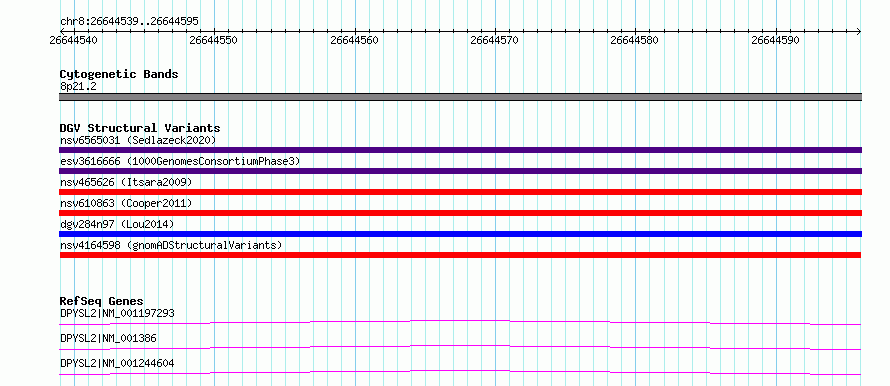
Task: Click the Cytogenetic Bands track heading
Action: pyautogui.click(x=119, y=74)
